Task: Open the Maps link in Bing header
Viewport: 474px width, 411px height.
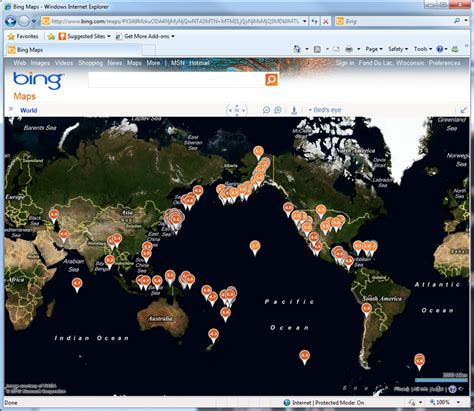Action: coord(134,63)
